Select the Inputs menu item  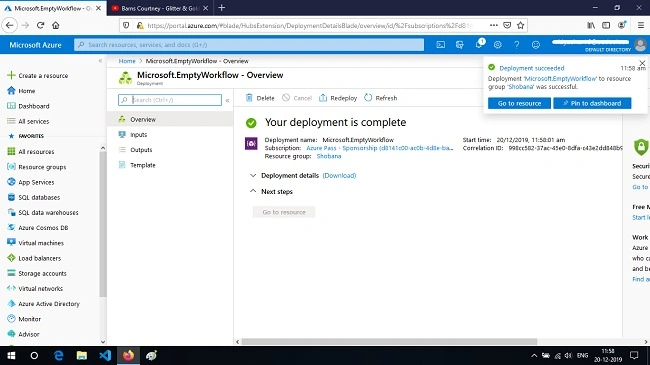click(170, 134)
